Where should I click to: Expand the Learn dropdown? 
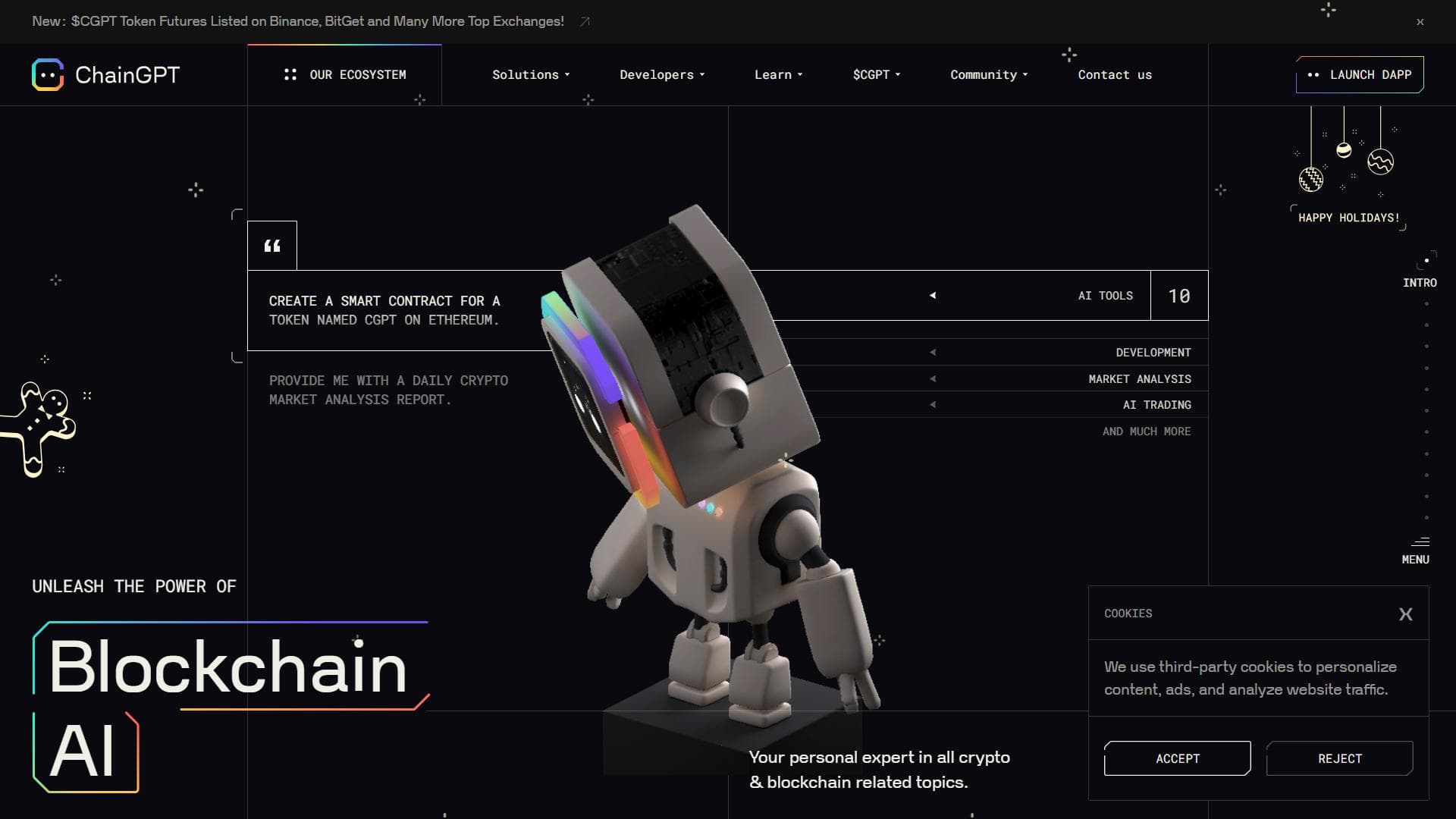(778, 74)
